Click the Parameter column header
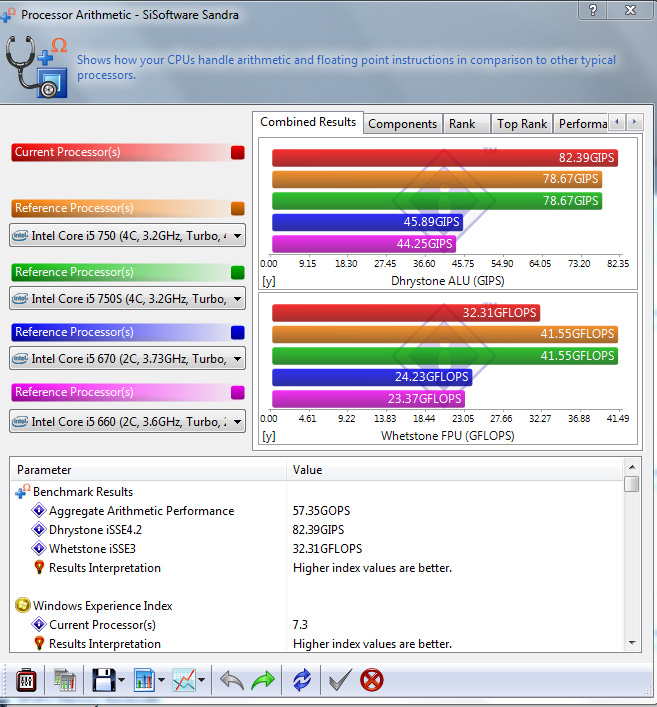The image size is (657, 707). pos(148,470)
